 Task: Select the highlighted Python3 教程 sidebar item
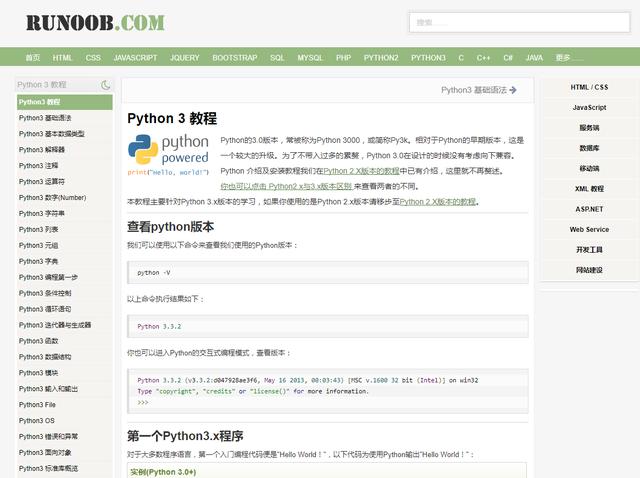tap(64, 102)
